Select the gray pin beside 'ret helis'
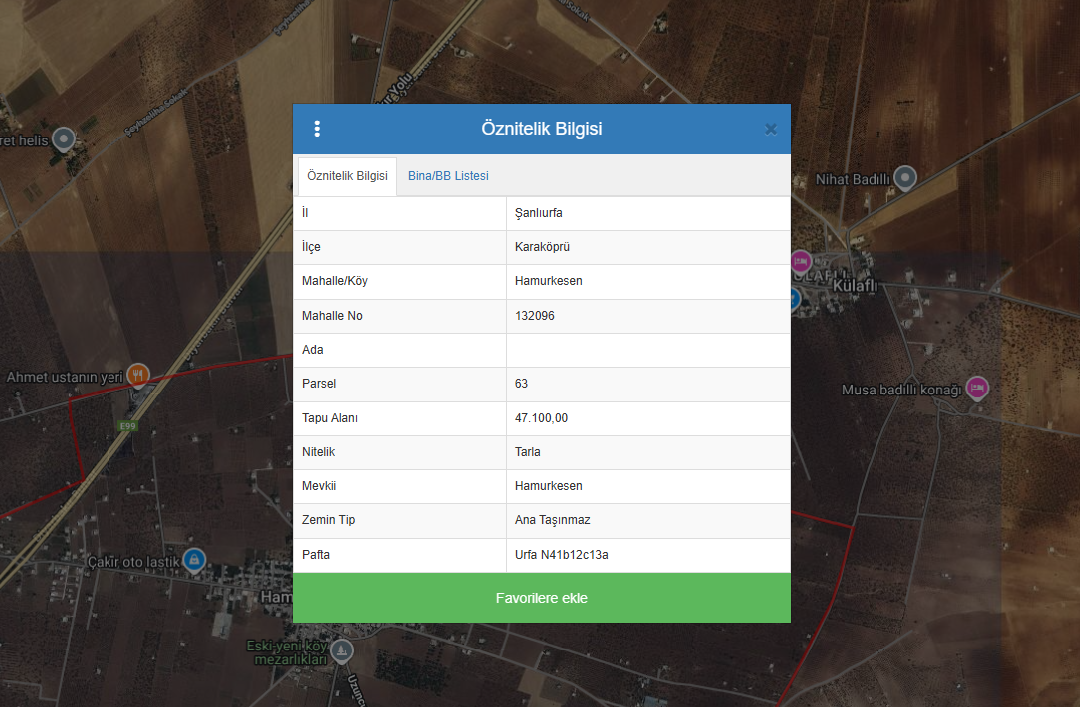This screenshot has width=1080, height=707. click(64, 139)
